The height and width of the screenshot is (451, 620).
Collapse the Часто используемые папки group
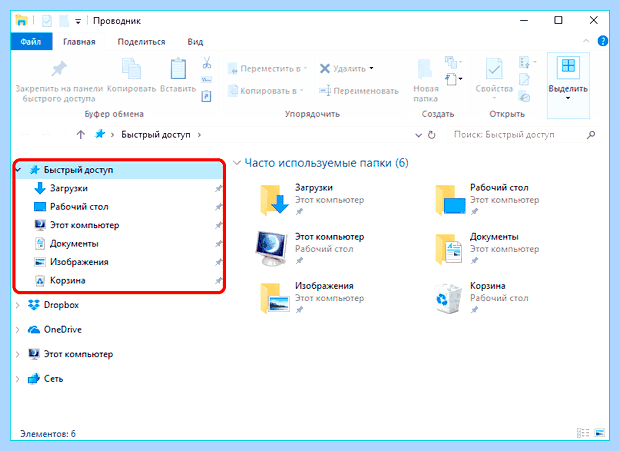237,162
